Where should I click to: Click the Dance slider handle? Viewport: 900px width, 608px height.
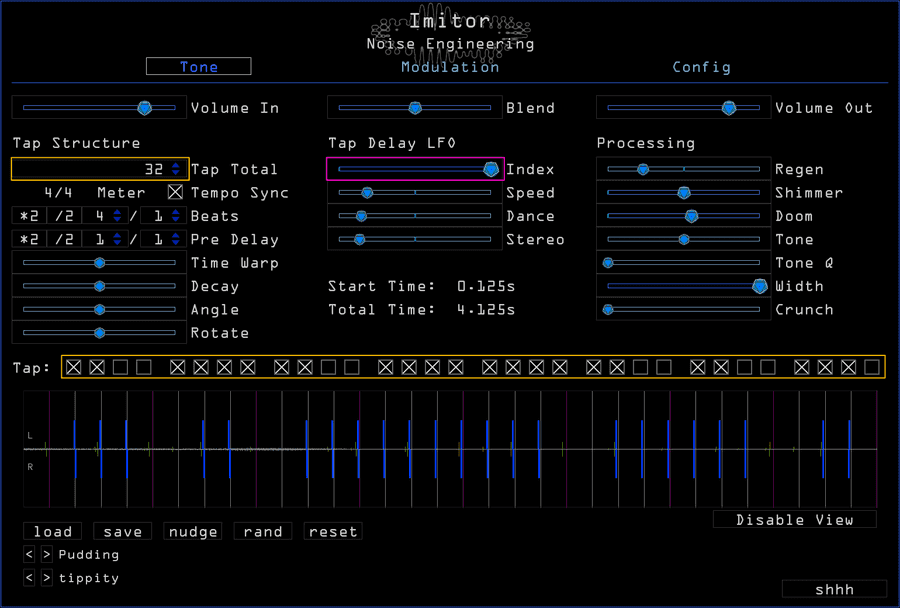[361, 216]
